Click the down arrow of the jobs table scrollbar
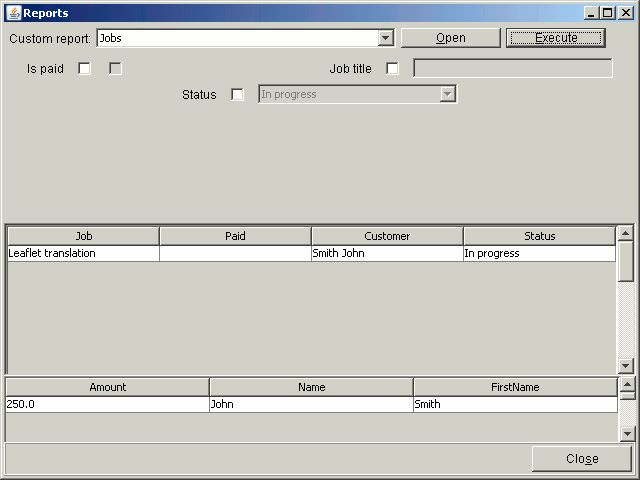Image resolution: width=640 pixels, height=480 pixels. pos(625,365)
